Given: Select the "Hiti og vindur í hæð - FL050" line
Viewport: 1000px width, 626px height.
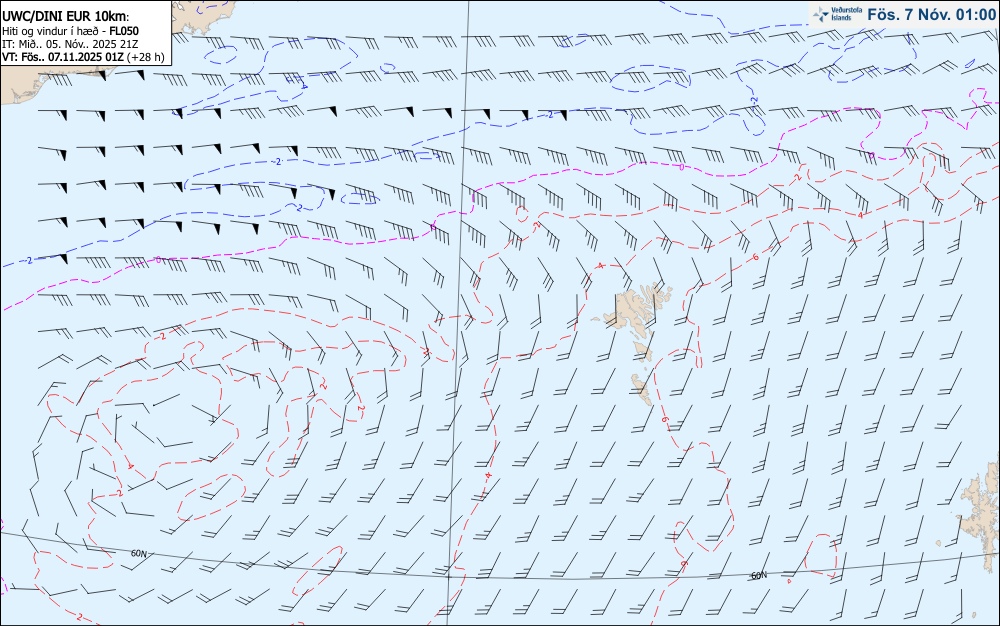Looking at the screenshot, I should [x=70, y=31].
